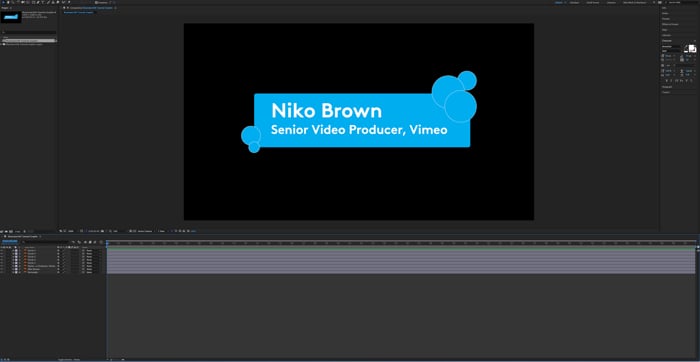Screen dimensions: 700x362
Task: Open the Character panel options menu
Action: pyautogui.click(x=695, y=41)
